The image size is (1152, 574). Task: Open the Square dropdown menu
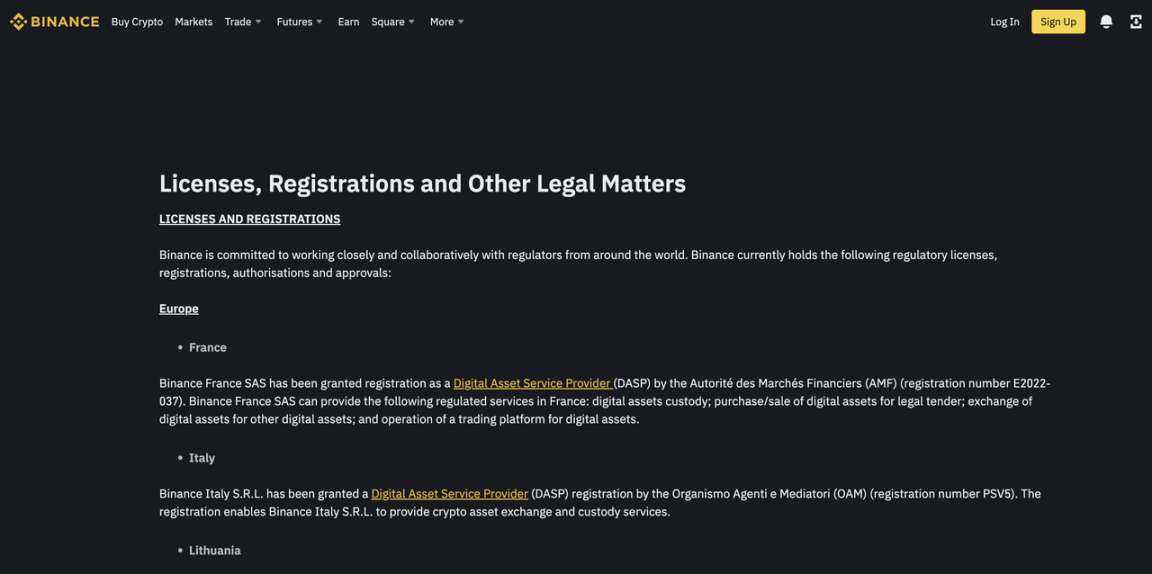point(393,22)
